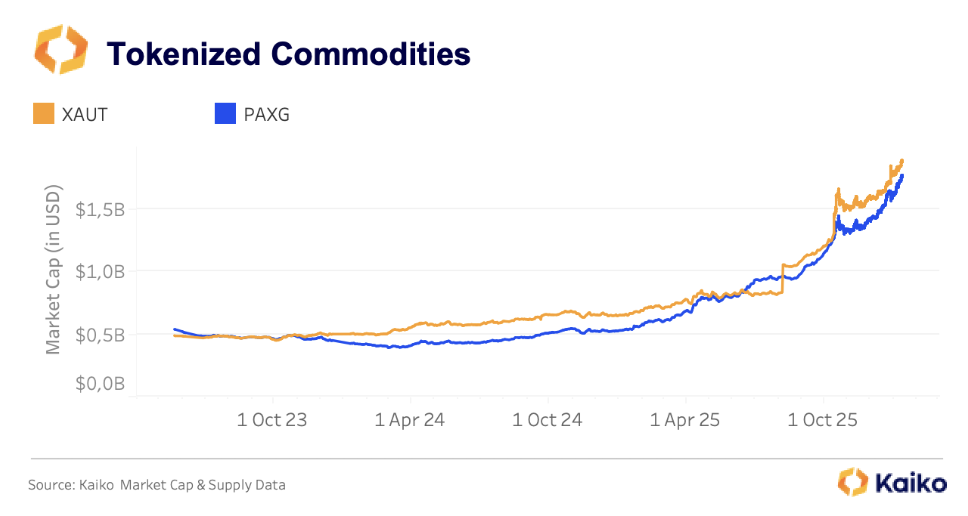968x516 pixels.
Task: Toggle the PAXG series legend label
Action: pos(266,114)
